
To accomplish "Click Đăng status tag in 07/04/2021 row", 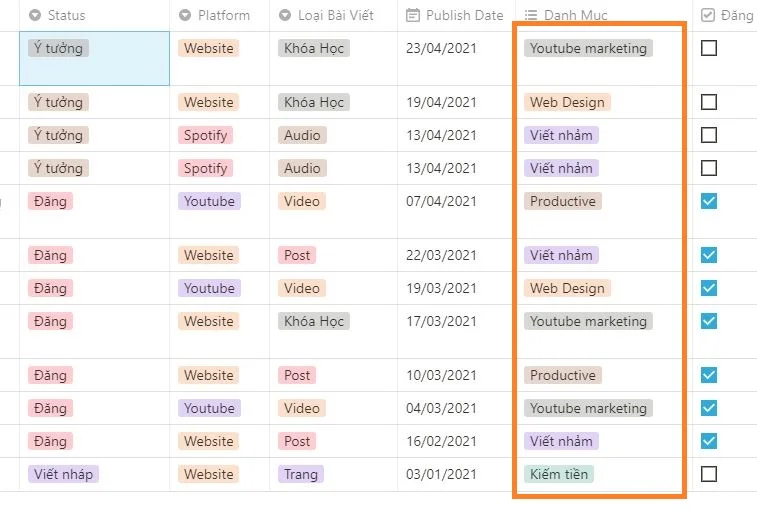I will (x=50, y=201).
